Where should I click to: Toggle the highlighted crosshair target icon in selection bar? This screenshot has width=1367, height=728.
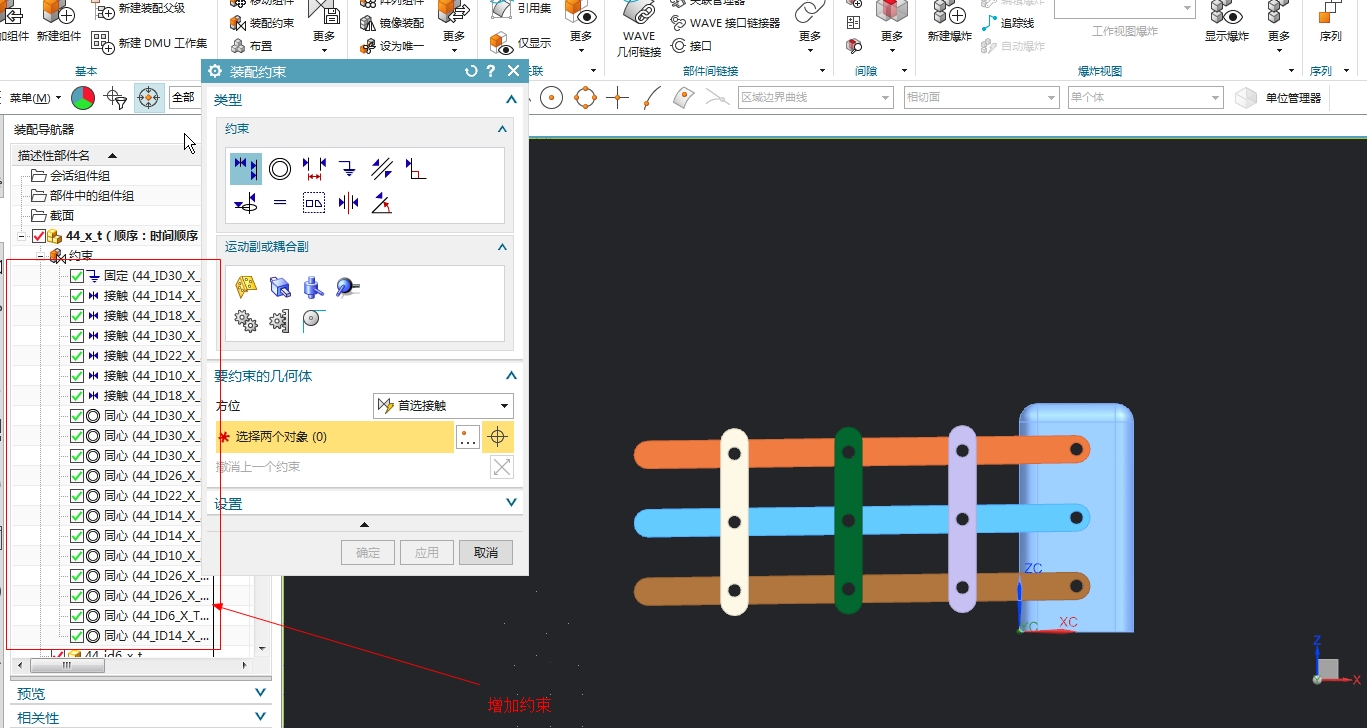149,97
